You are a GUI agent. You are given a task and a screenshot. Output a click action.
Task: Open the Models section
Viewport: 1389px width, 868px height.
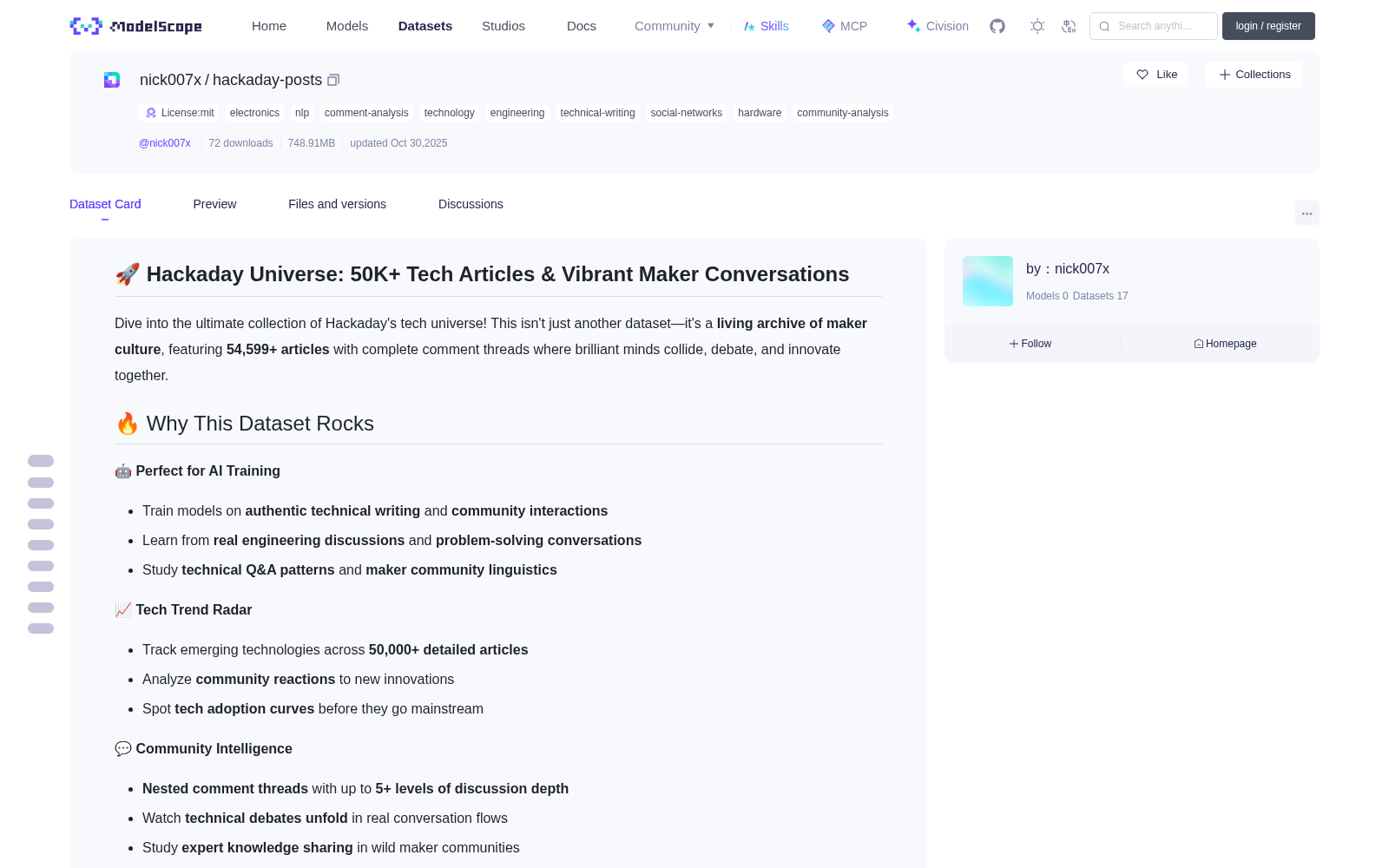point(347,26)
